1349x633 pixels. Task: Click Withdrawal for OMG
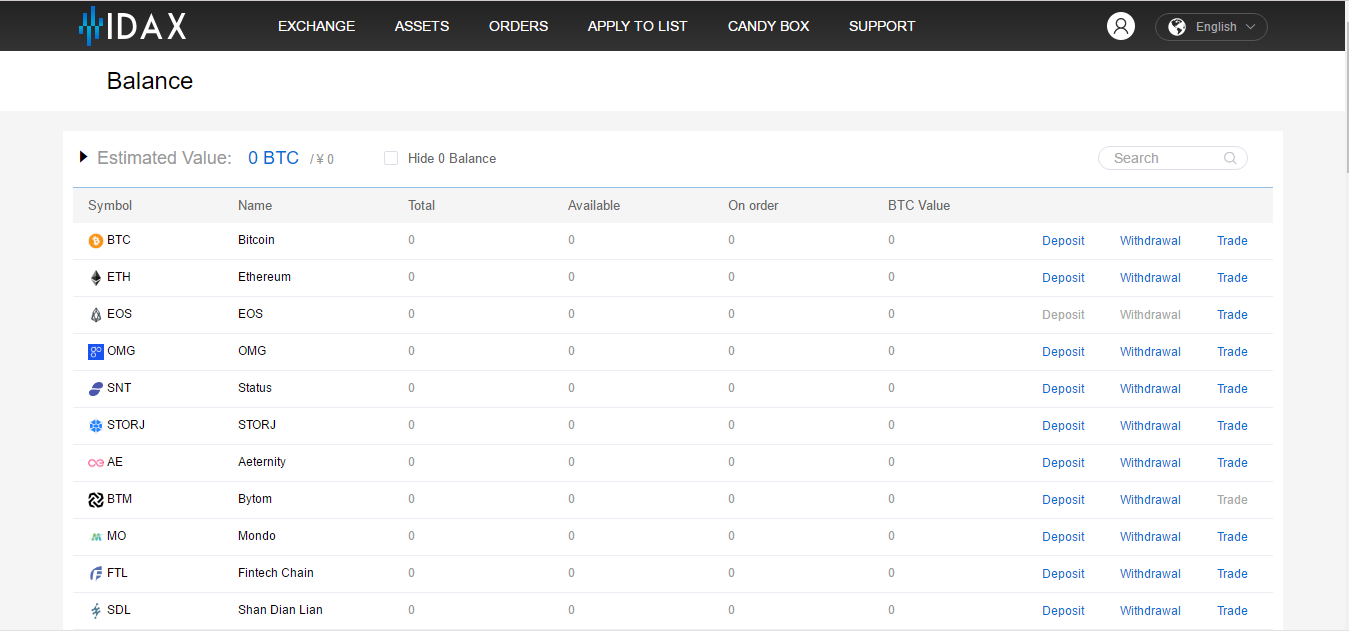(1150, 352)
